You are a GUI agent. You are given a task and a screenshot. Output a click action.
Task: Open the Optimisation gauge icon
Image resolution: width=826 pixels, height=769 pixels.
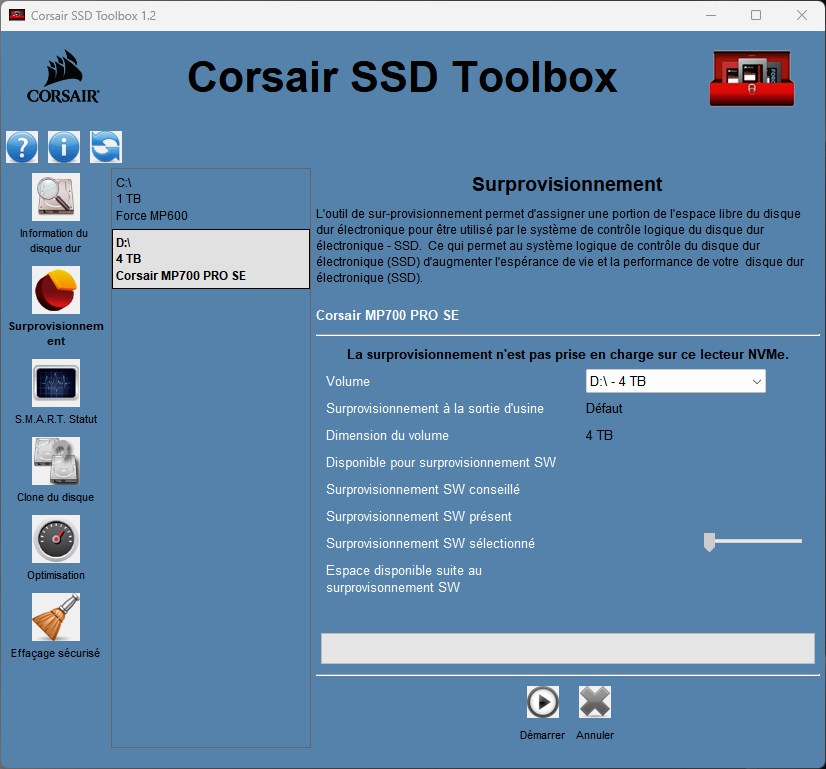[x=56, y=539]
